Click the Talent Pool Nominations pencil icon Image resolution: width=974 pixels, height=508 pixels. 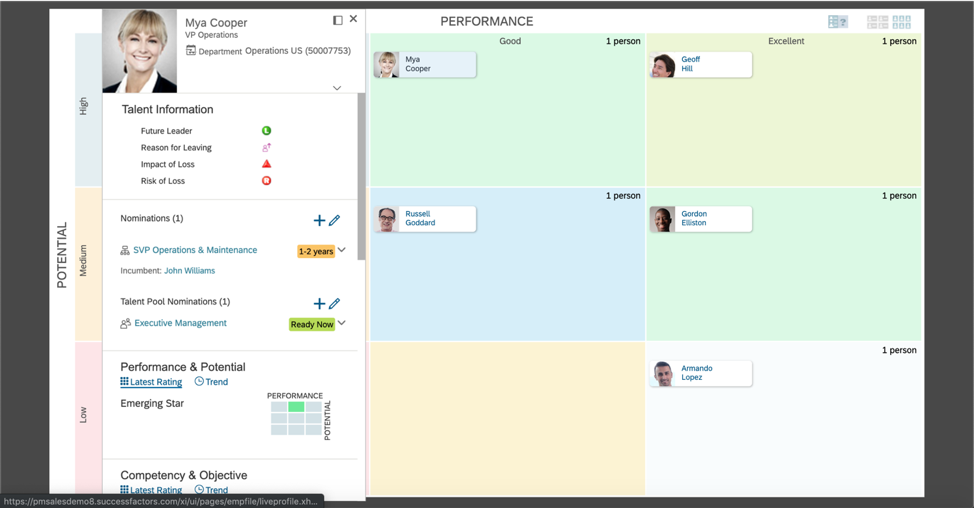click(x=335, y=303)
